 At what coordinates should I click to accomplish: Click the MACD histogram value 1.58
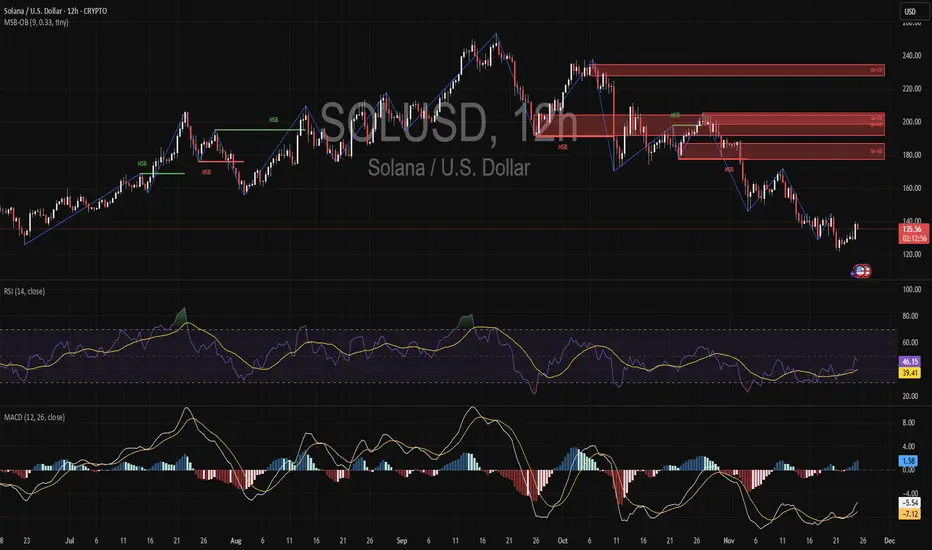coord(908,461)
